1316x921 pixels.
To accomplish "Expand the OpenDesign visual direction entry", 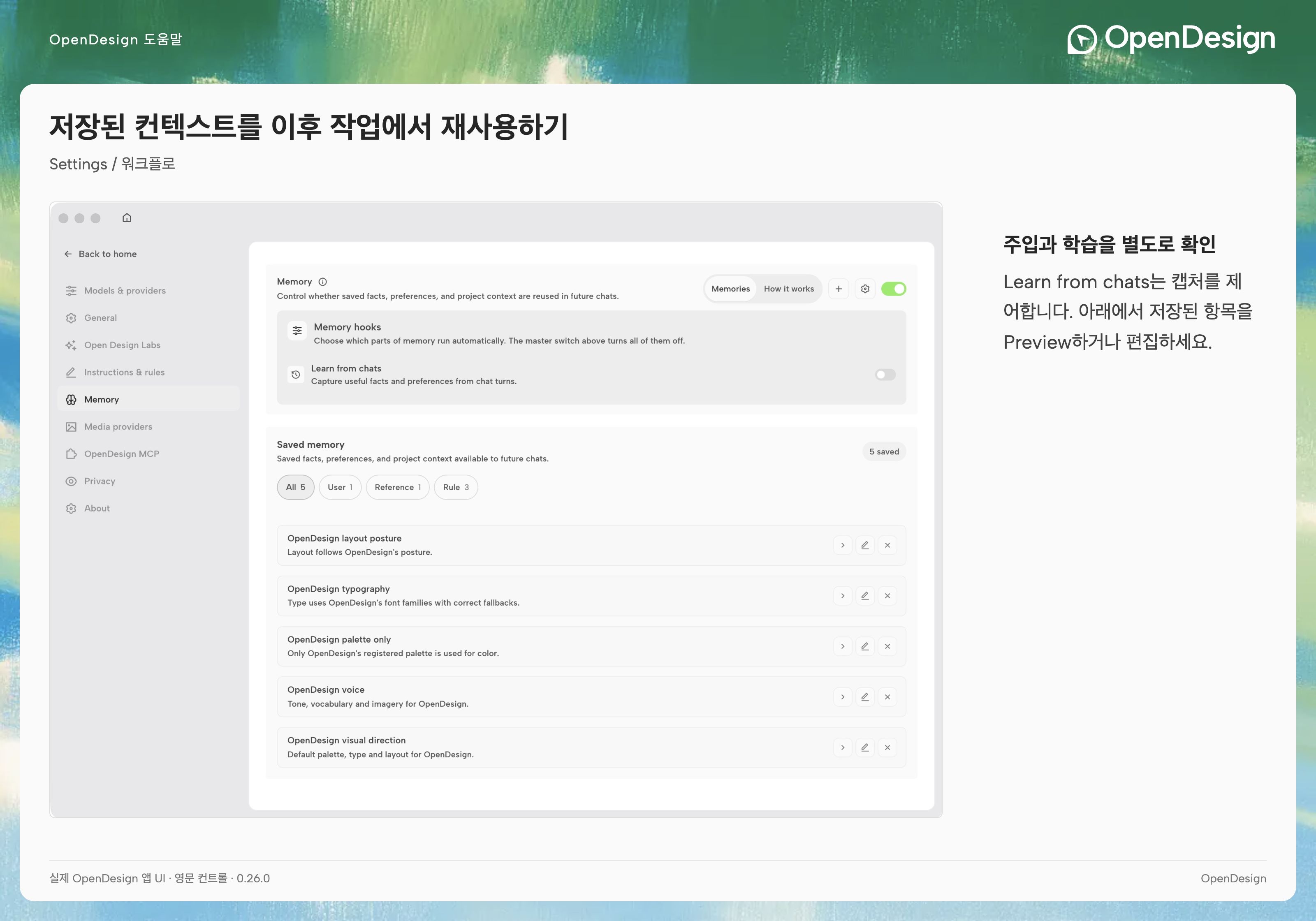I will [843, 747].
